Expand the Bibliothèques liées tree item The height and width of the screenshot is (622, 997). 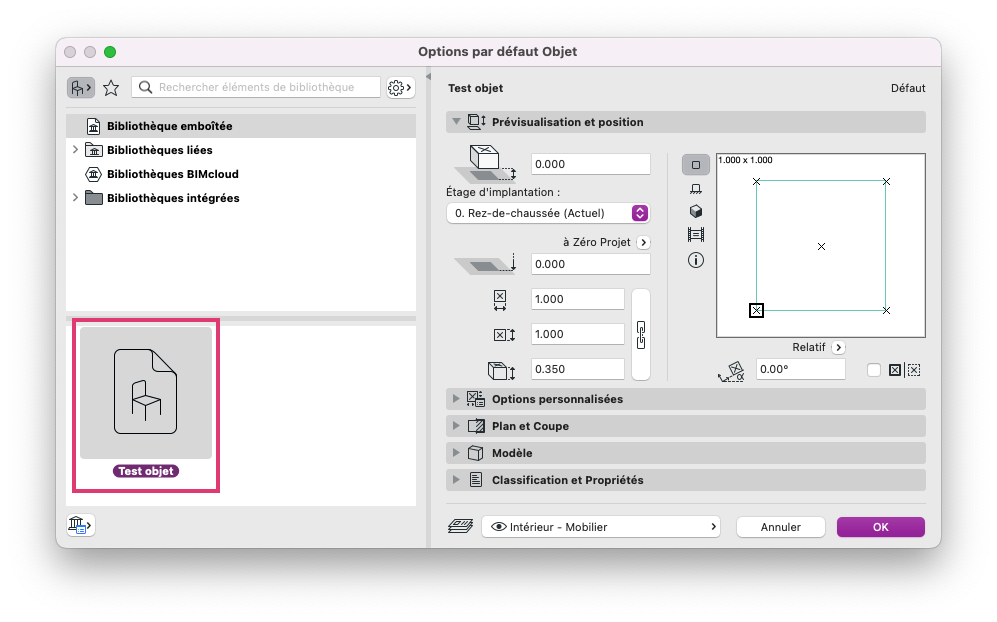tap(75, 149)
